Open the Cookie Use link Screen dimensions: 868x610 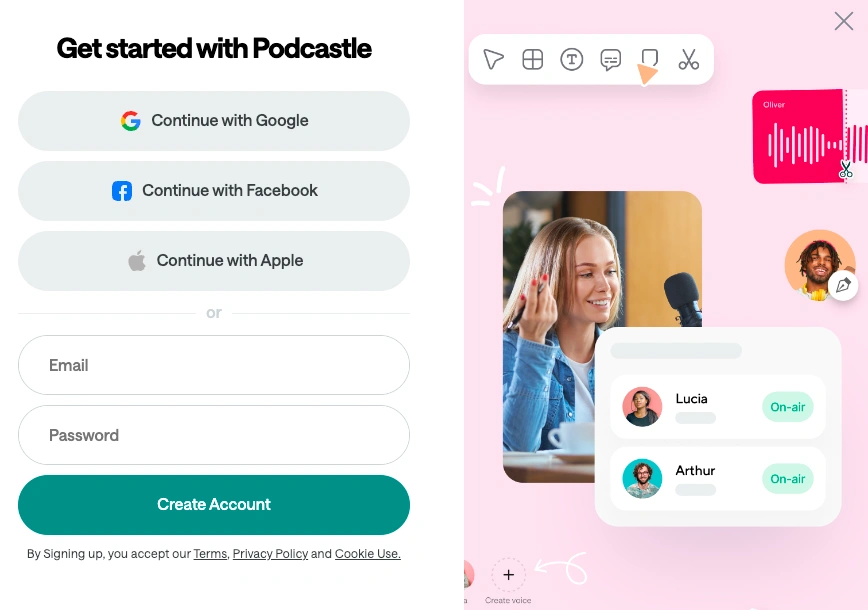point(367,554)
